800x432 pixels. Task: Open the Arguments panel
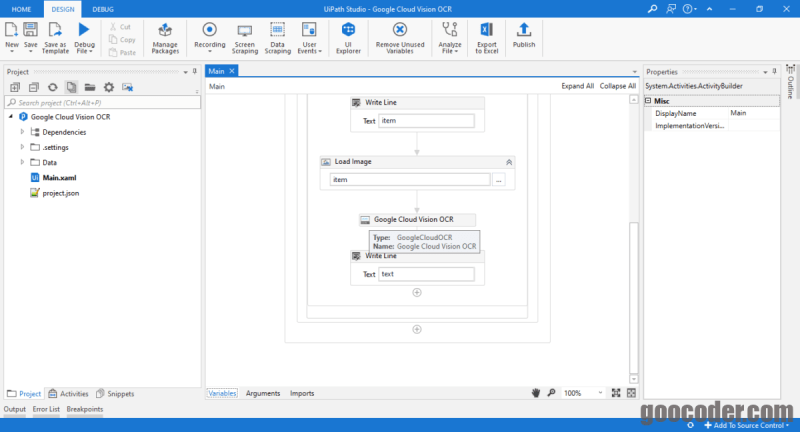point(263,394)
